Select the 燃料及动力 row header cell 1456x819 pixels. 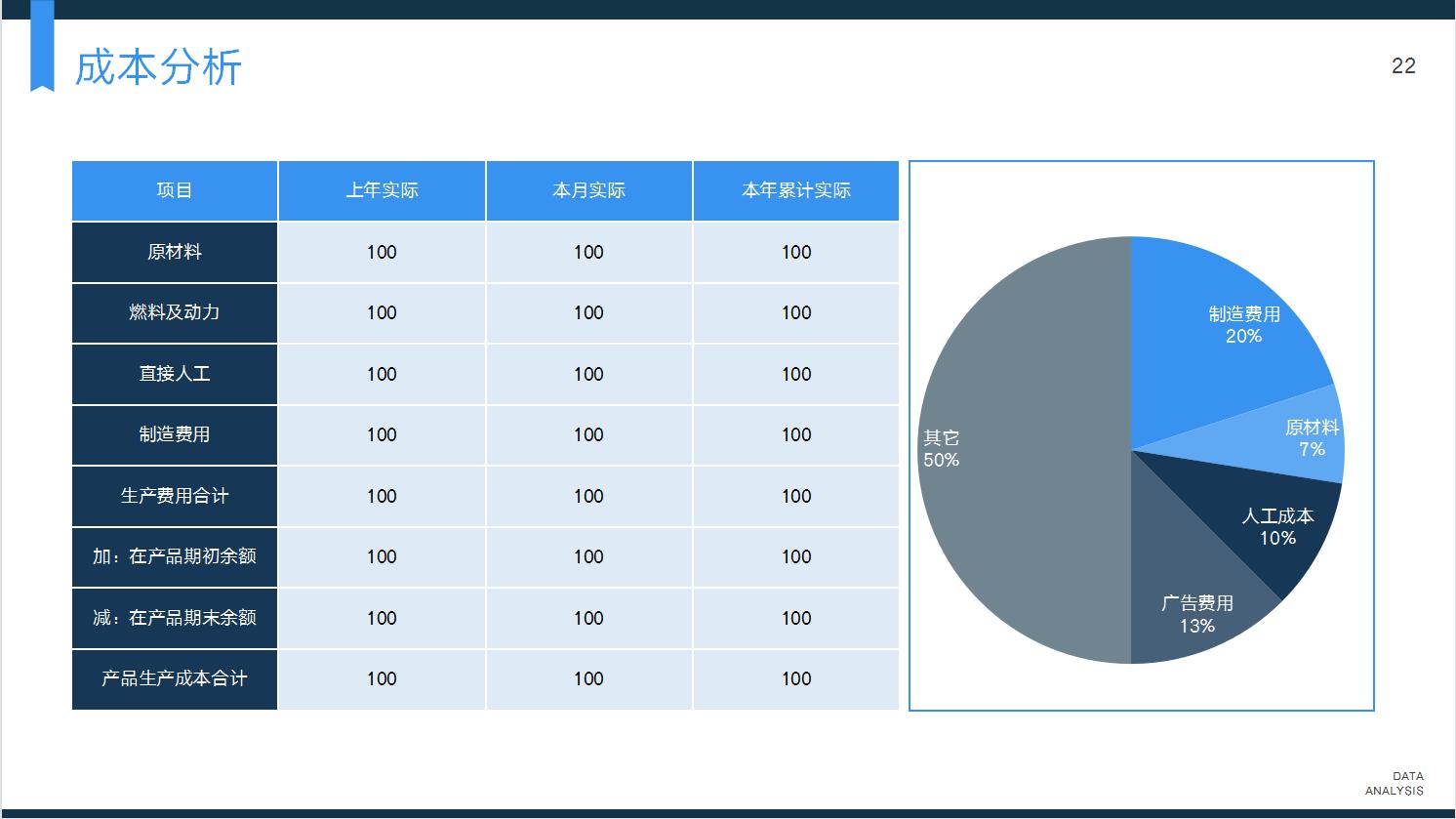click(x=174, y=313)
